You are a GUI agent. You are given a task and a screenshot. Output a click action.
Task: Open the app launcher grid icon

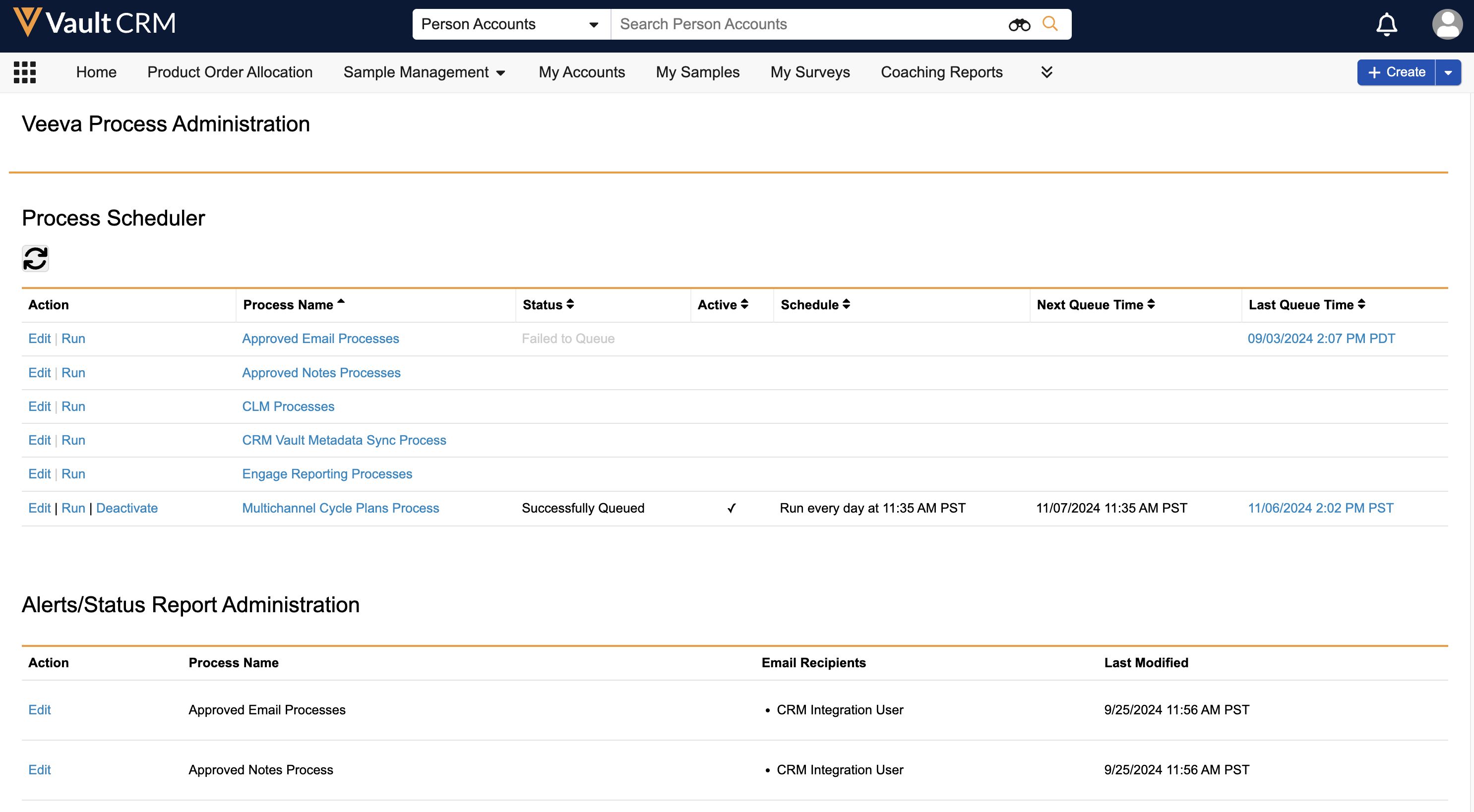coord(25,72)
